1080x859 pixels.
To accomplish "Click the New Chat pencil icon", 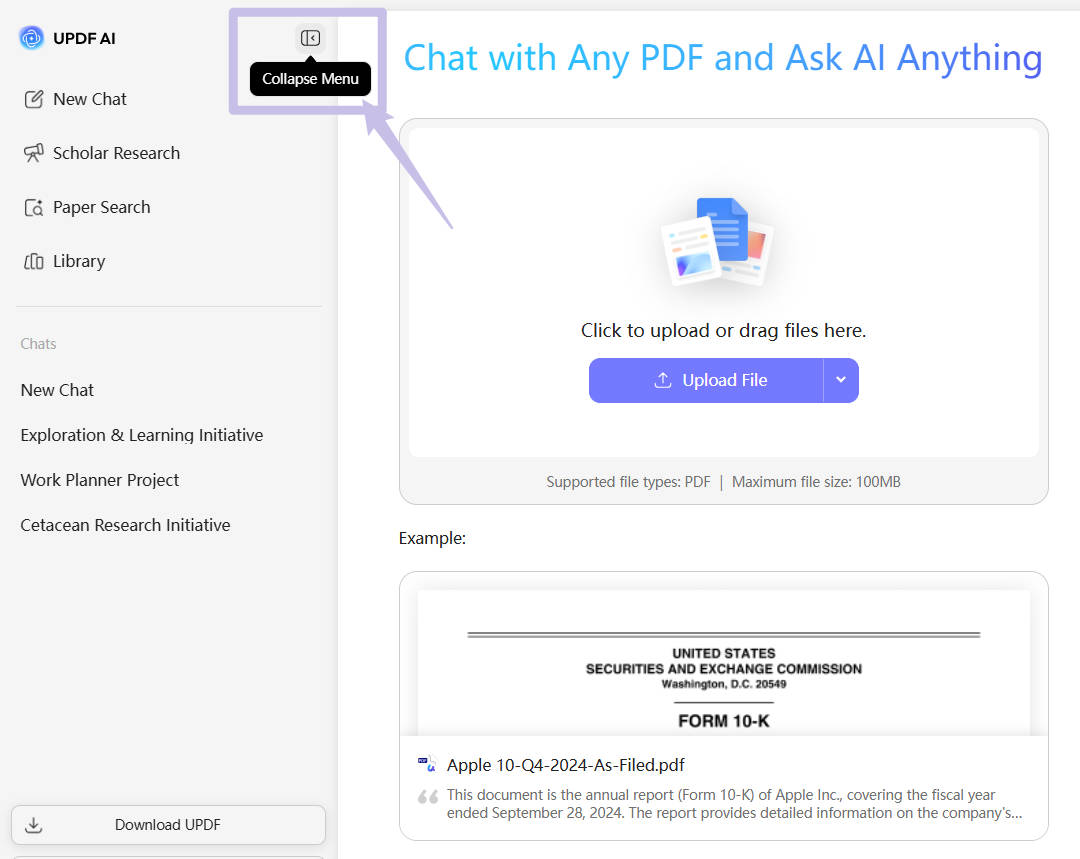I will tap(34, 99).
